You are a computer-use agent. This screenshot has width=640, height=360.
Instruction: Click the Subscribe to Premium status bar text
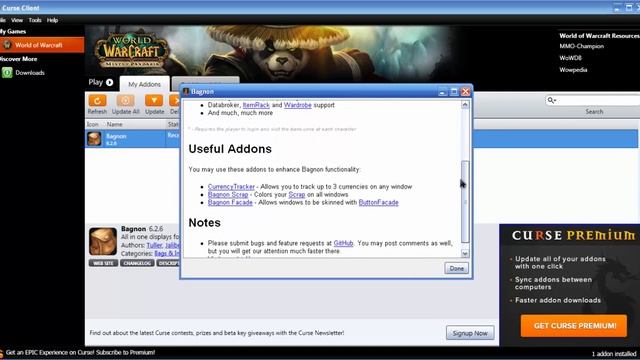(81, 352)
